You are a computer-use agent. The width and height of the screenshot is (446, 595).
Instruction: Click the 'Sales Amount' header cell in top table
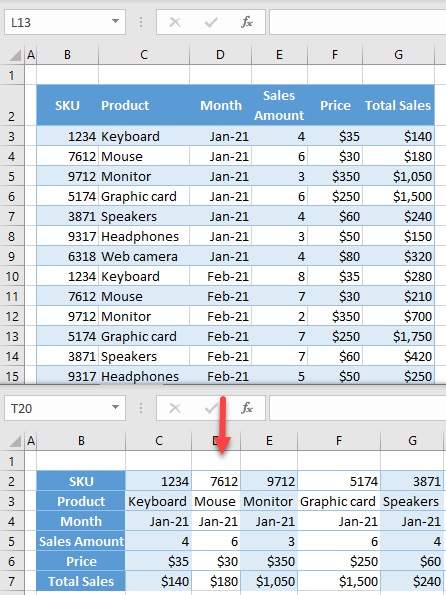pos(279,105)
